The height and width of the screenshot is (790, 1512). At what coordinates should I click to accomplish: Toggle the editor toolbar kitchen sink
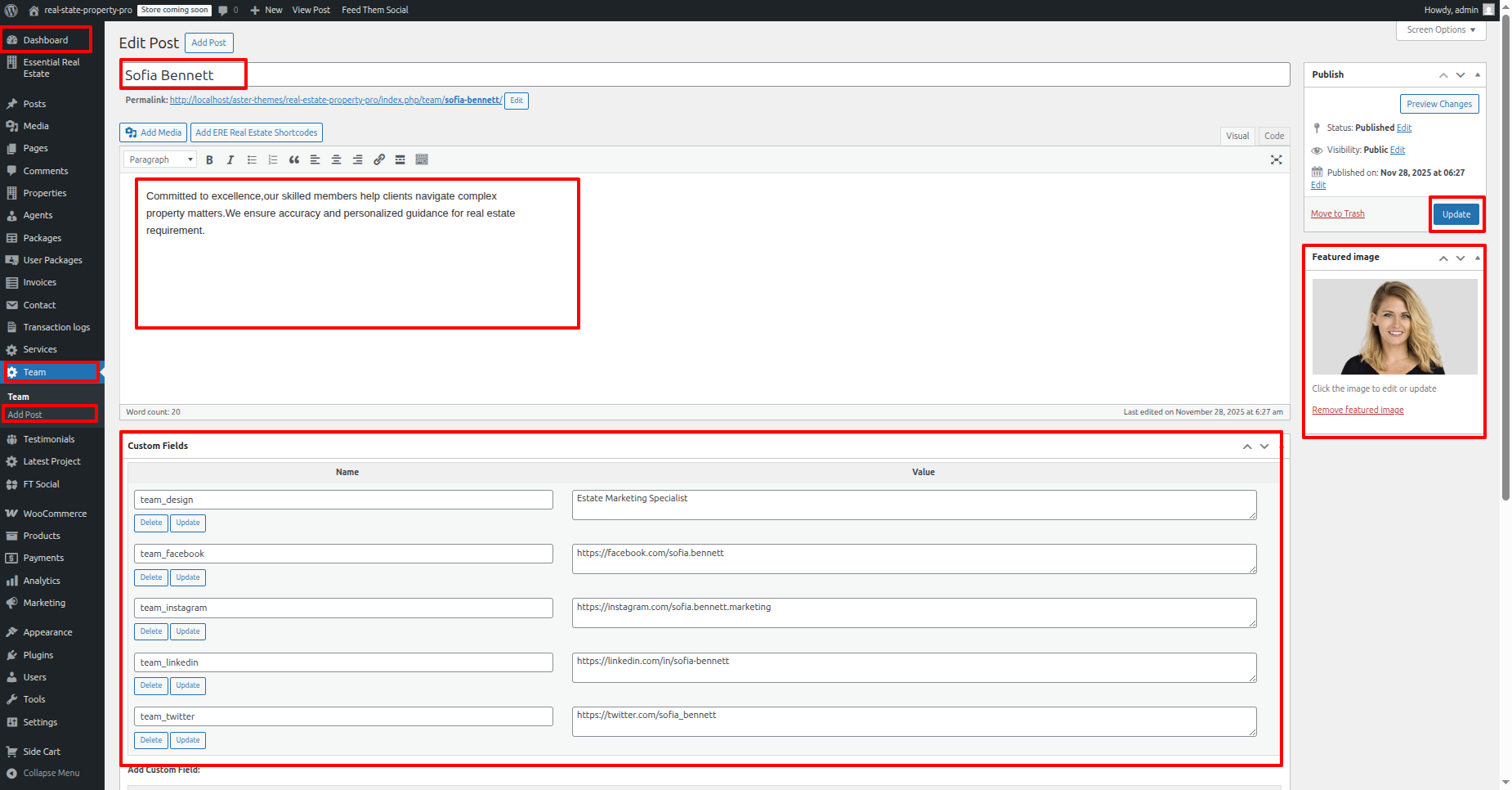click(x=422, y=160)
